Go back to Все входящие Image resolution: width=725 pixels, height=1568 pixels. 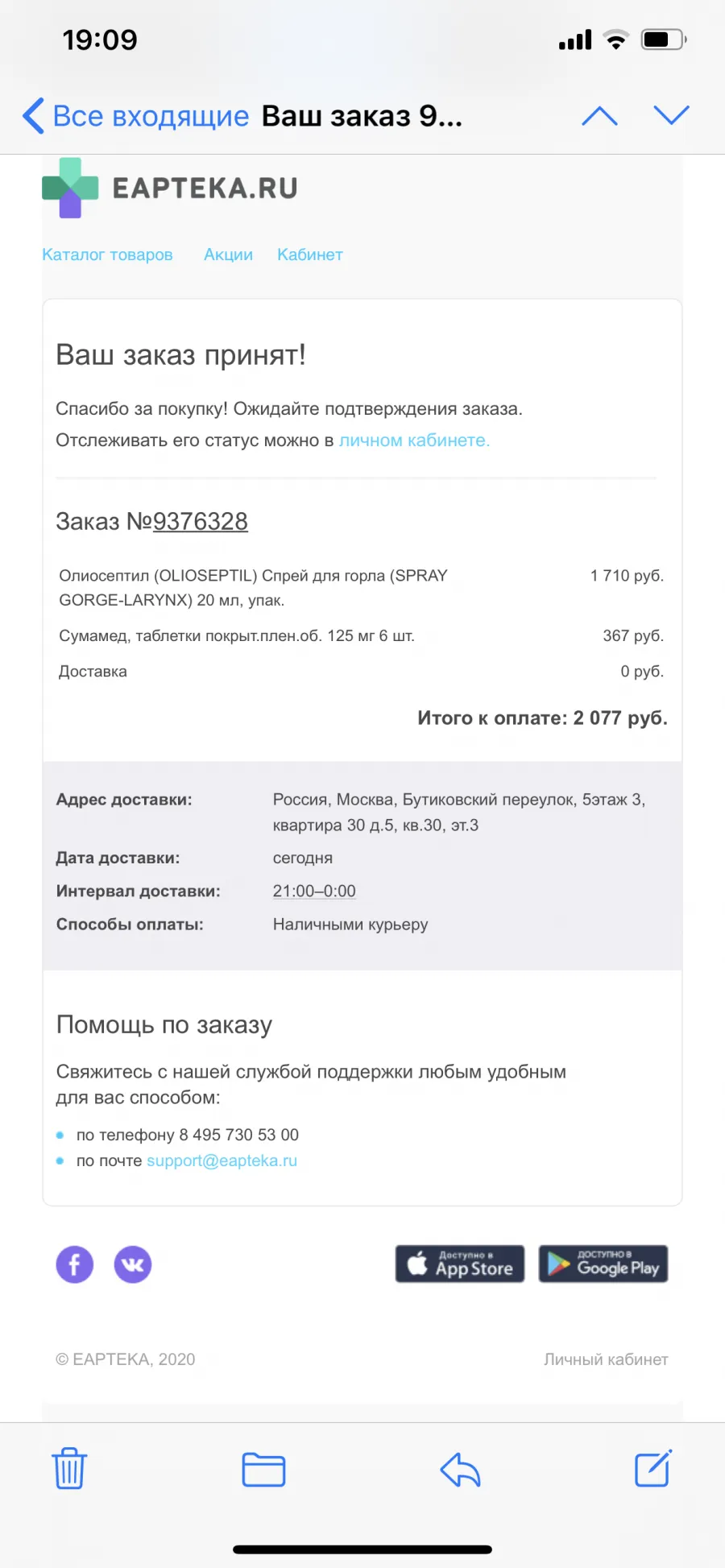coord(136,116)
